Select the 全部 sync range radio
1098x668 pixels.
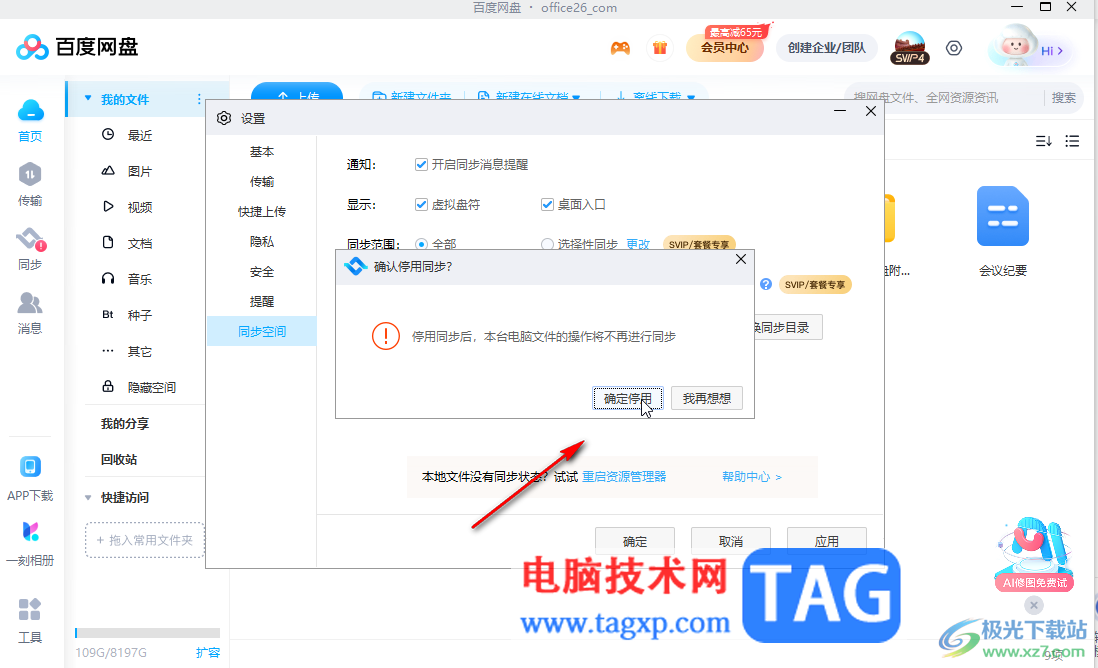coord(421,244)
